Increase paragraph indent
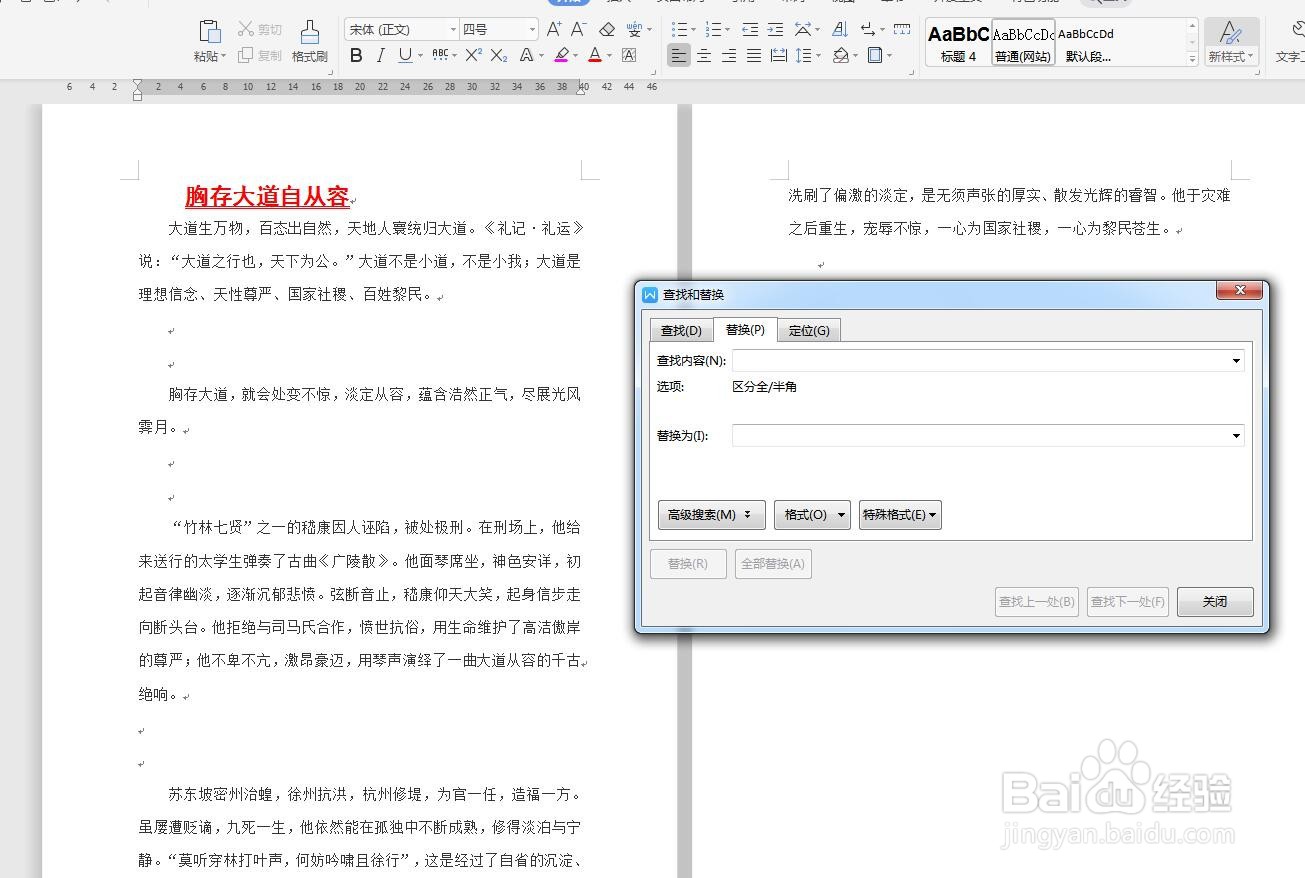1305x878 pixels. pyautogui.click(x=775, y=30)
